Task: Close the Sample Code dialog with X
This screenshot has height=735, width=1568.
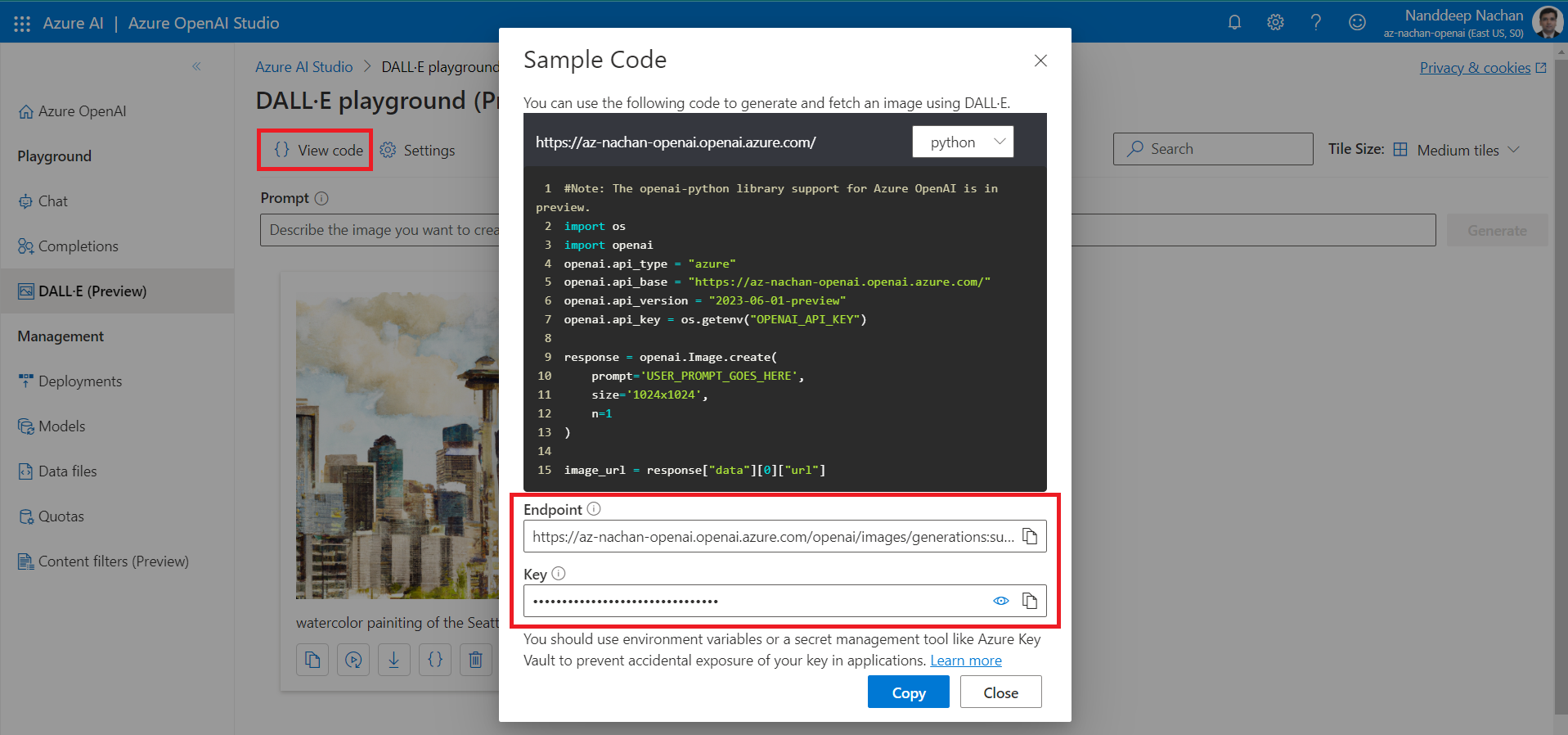Action: [x=1040, y=61]
